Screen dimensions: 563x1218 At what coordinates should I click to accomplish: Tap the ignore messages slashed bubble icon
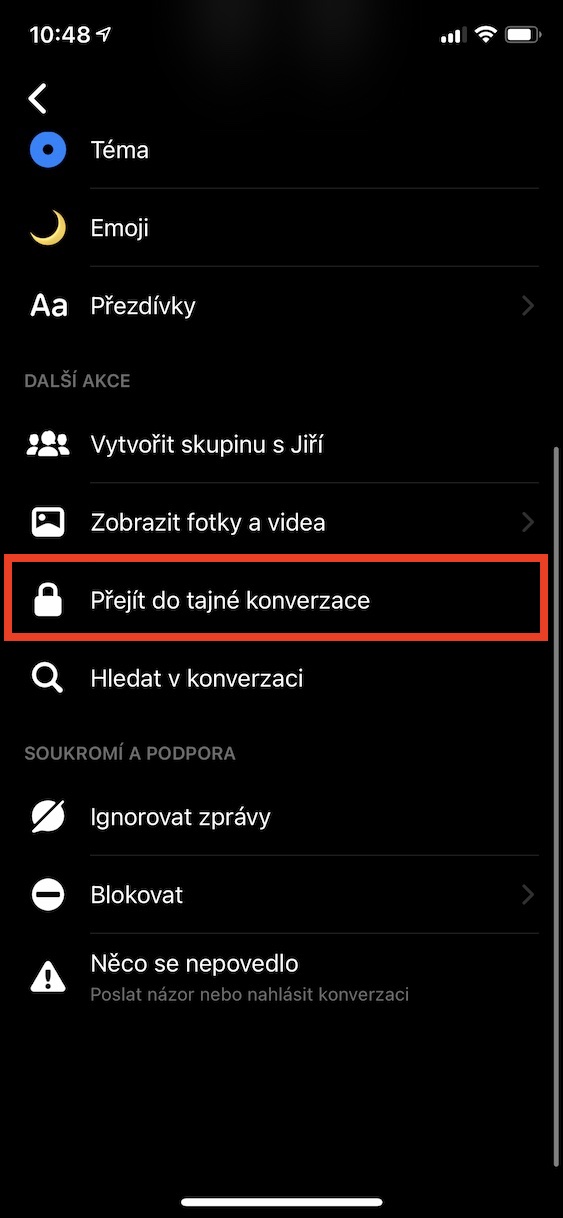pos(47,817)
